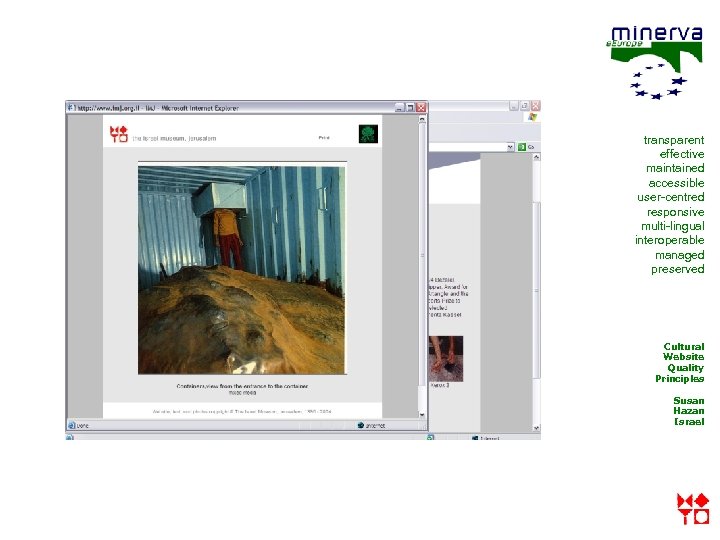Minimize the popup Internet Explorer window
Viewport: 720px width, 540px height.
tap(399, 107)
